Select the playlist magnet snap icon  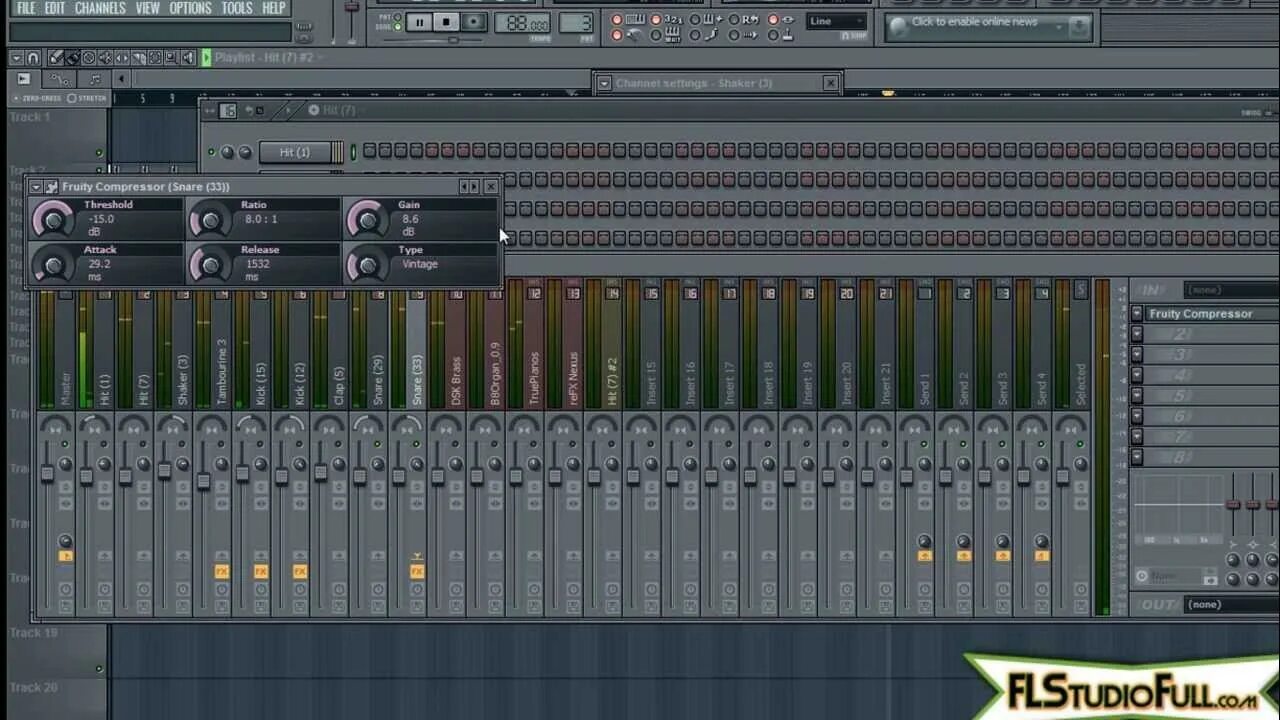pos(33,57)
